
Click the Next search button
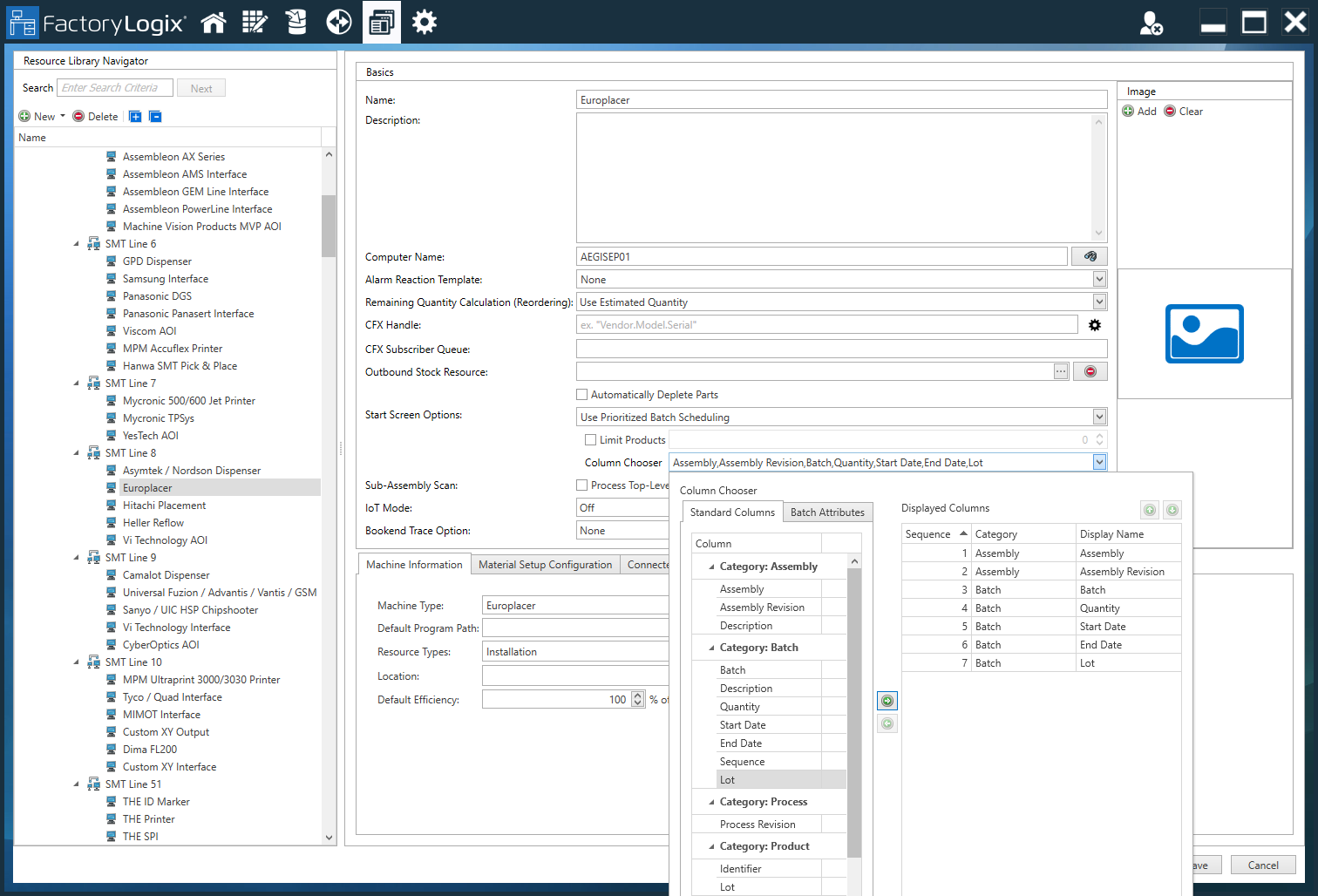[x=201, y=87]
